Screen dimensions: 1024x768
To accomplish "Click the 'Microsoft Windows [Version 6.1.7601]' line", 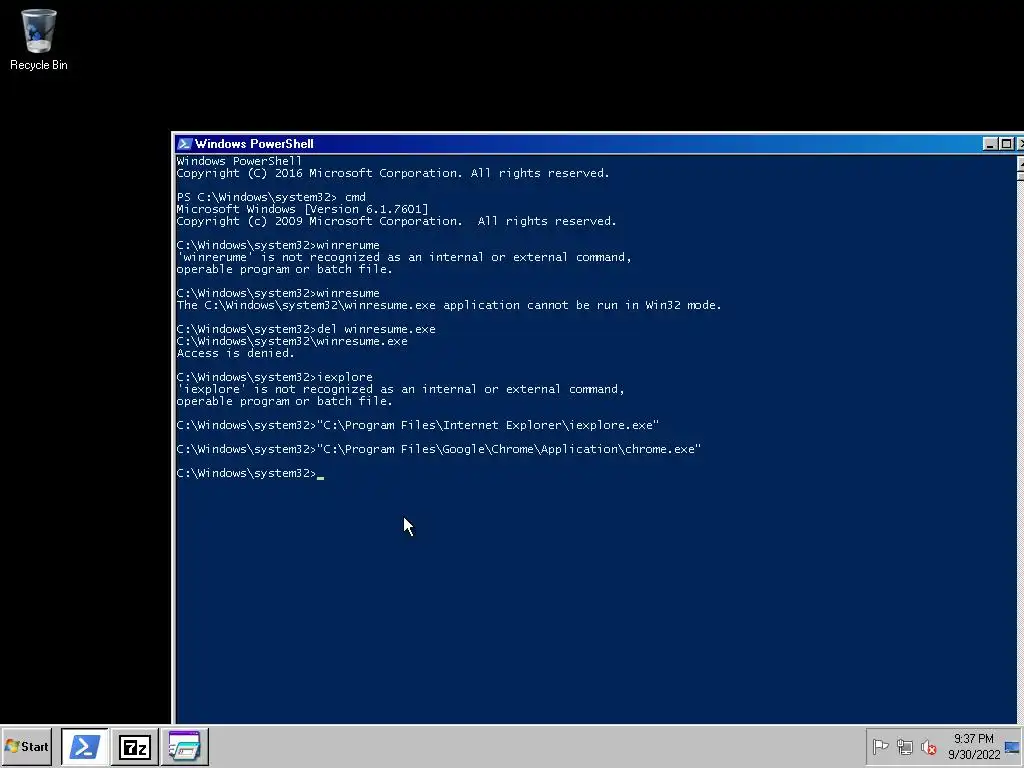I will 302,209.
